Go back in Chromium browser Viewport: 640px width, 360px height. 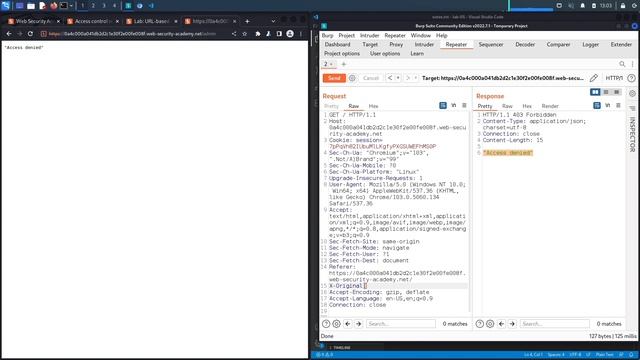(9, 34)
